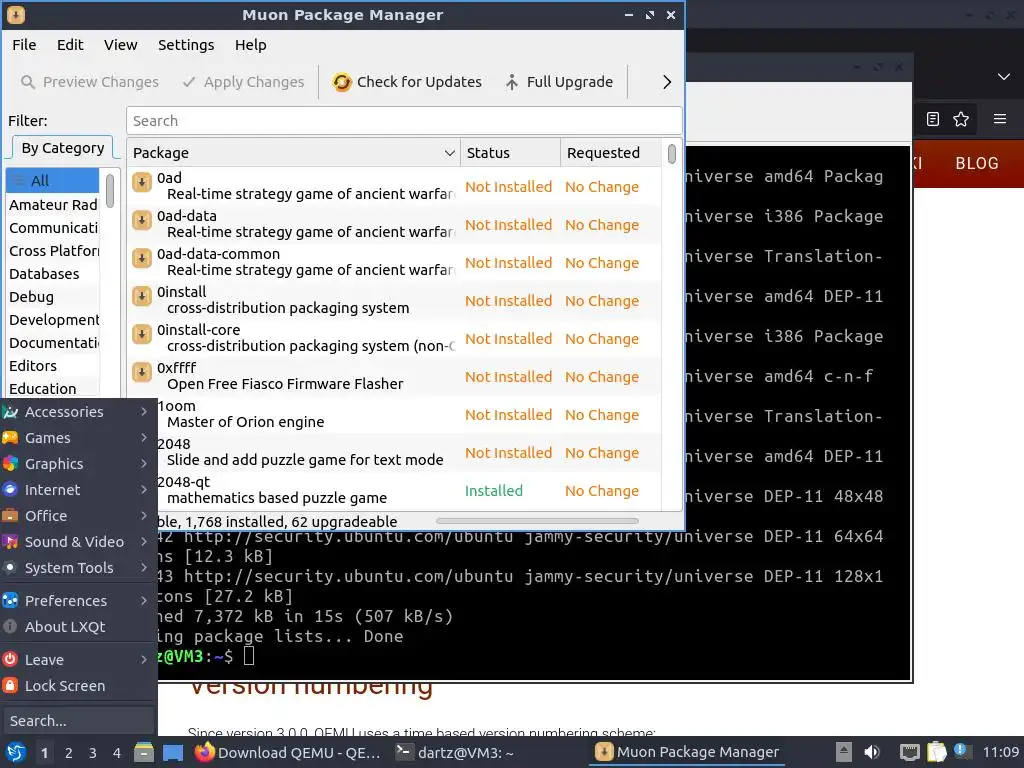1024x768 pixels.
Task: Open the Help menu
Action: [x=251, y=45]
